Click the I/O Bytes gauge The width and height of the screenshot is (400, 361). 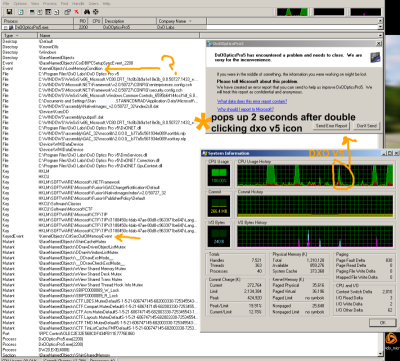[x=219, y=236]
